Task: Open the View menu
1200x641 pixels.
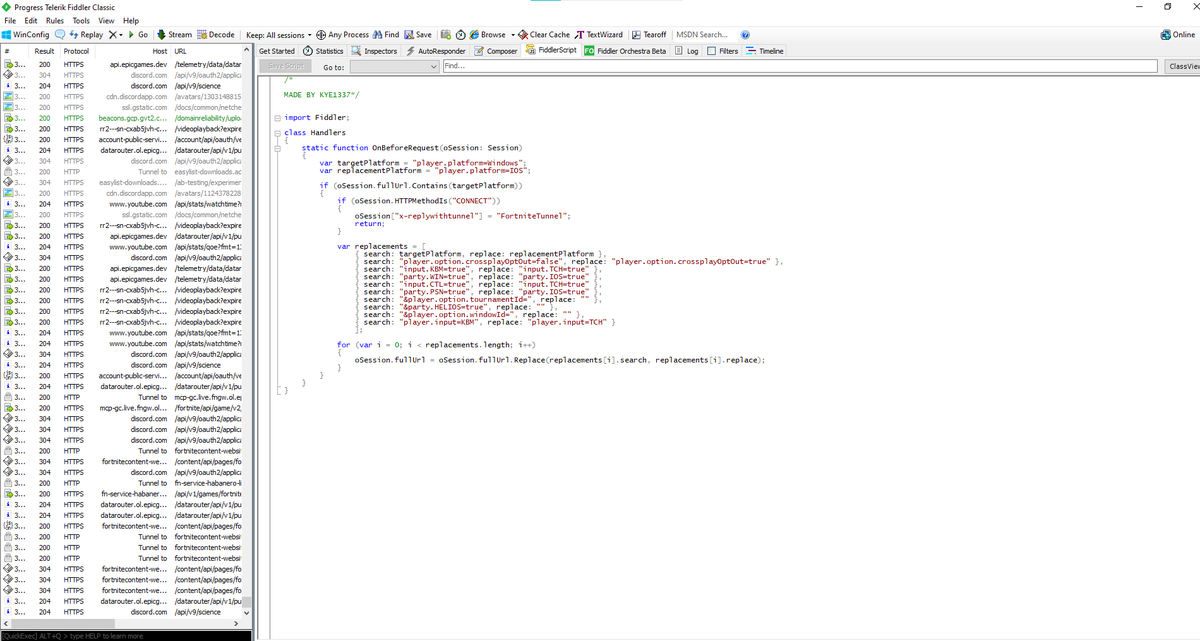Action: [106, 21]
